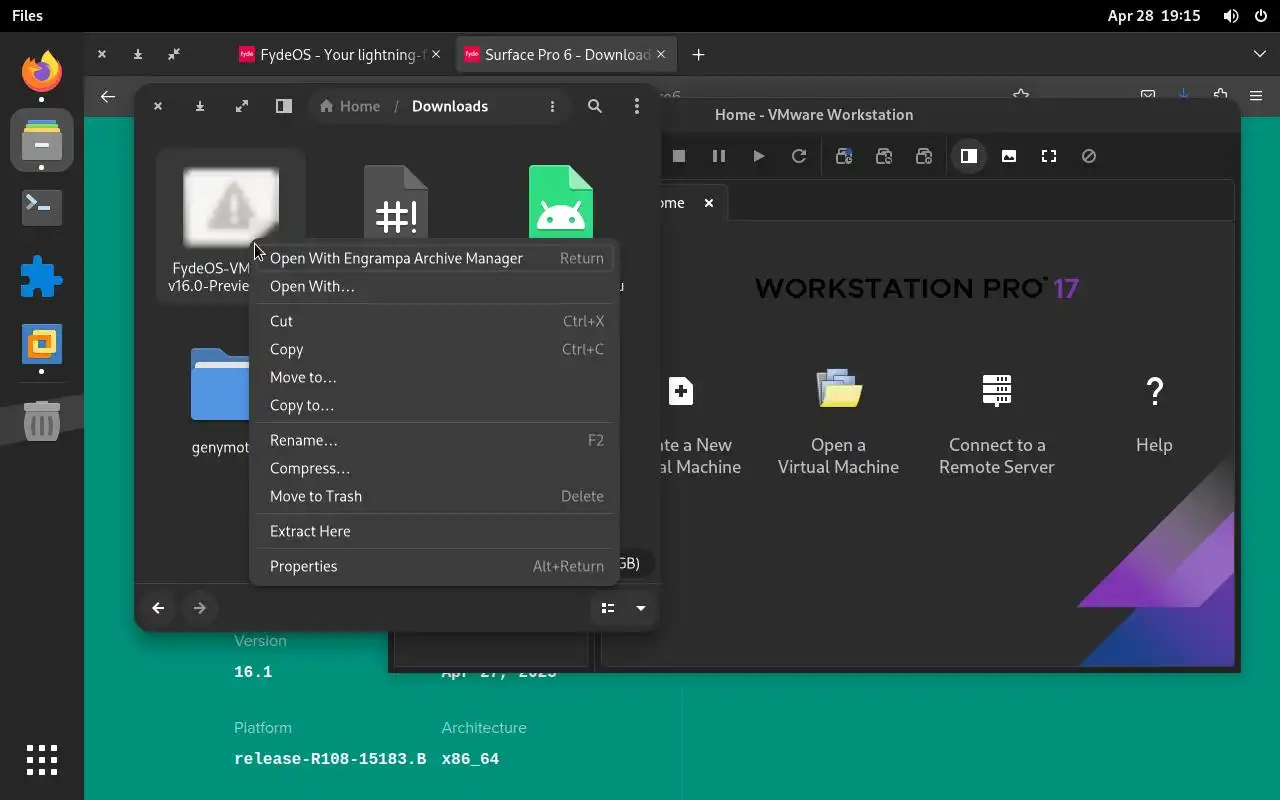
Task: Open Extensions puzzle app in dock
Action: pyautogui.click(x=42, y=277)
